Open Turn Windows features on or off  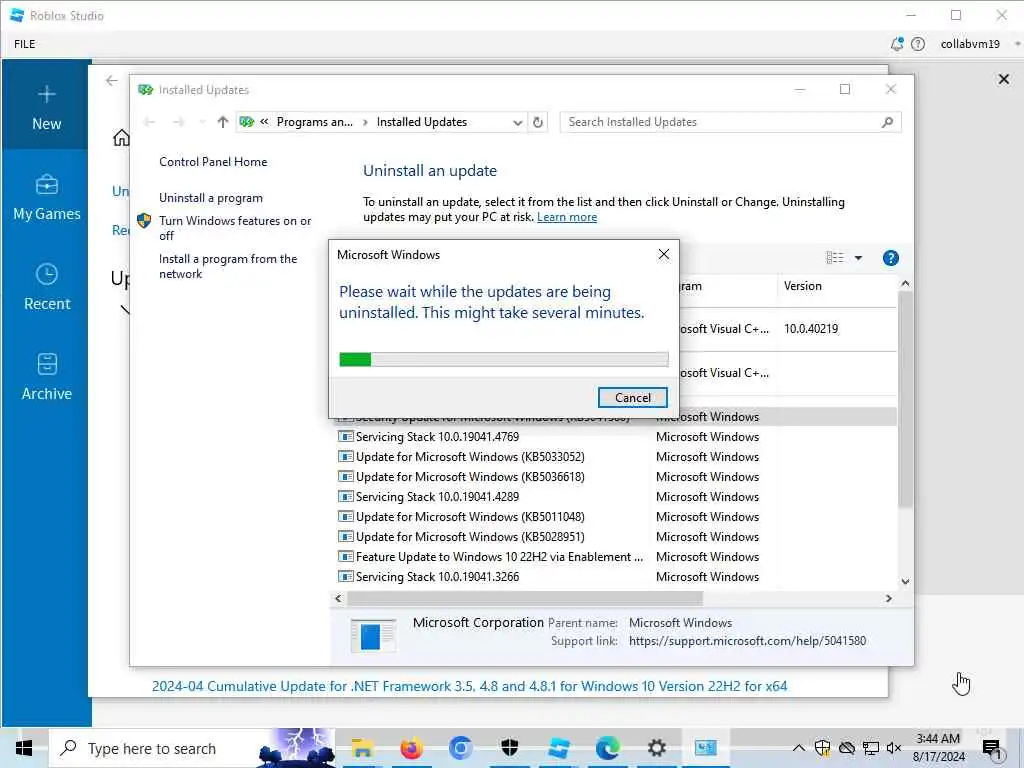pos(234,228)
